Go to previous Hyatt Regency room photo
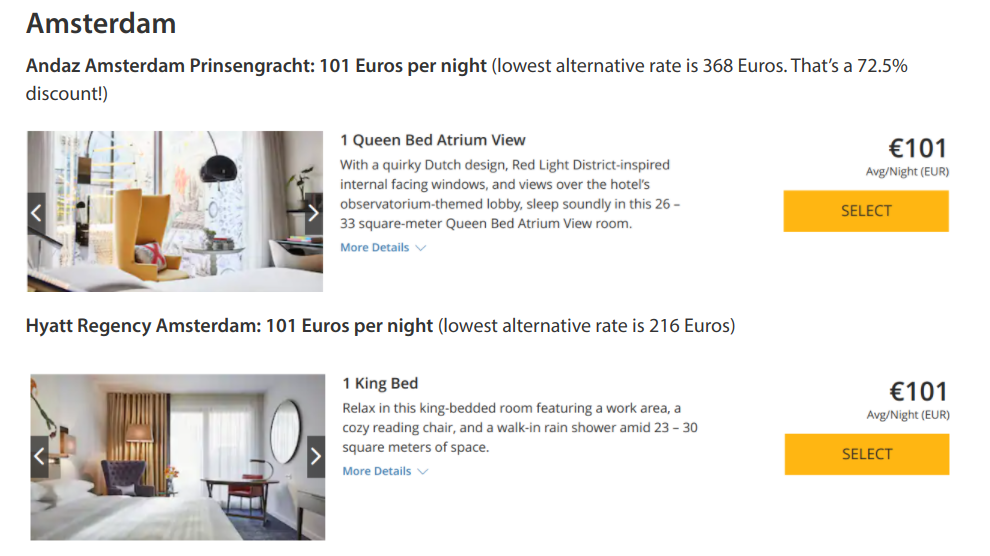This screenshot has height=556, width=990. coord(39,456)
